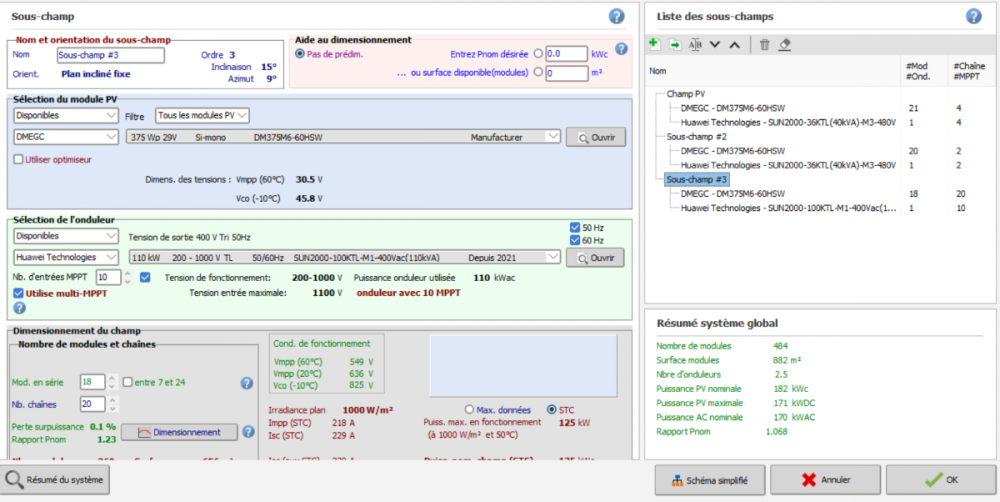Screen dimensions: 1000x502
Task: Click the duplicate sub-array icon with green arrow
Action: [675, 45]
